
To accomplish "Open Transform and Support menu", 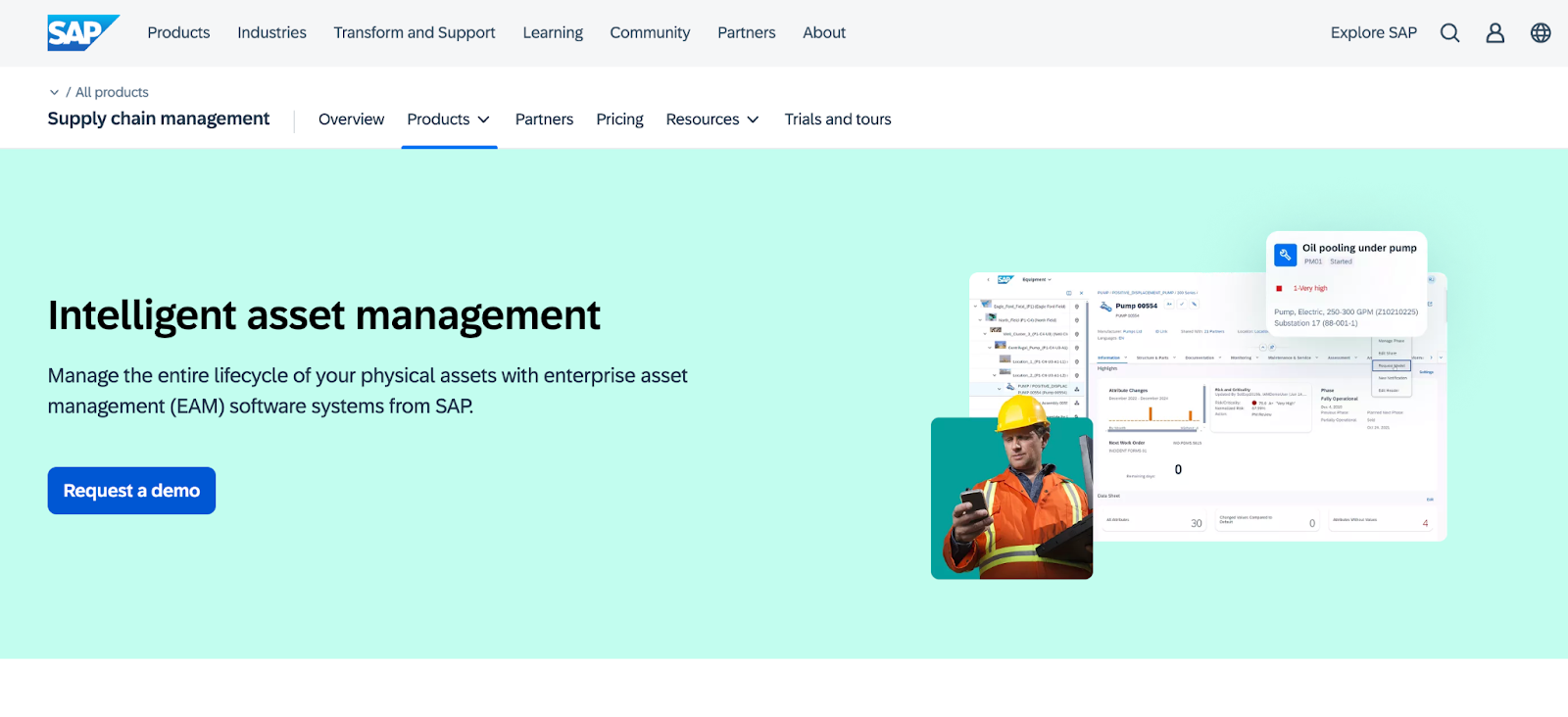I will 415,32.
